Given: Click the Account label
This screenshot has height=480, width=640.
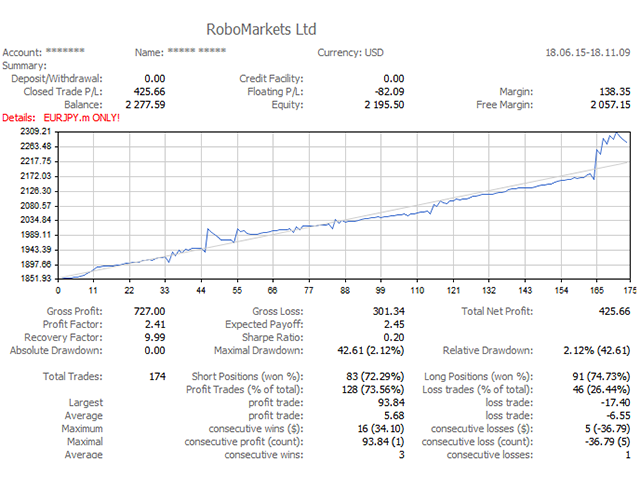Looking at the screenshot, I should [22, 53].
